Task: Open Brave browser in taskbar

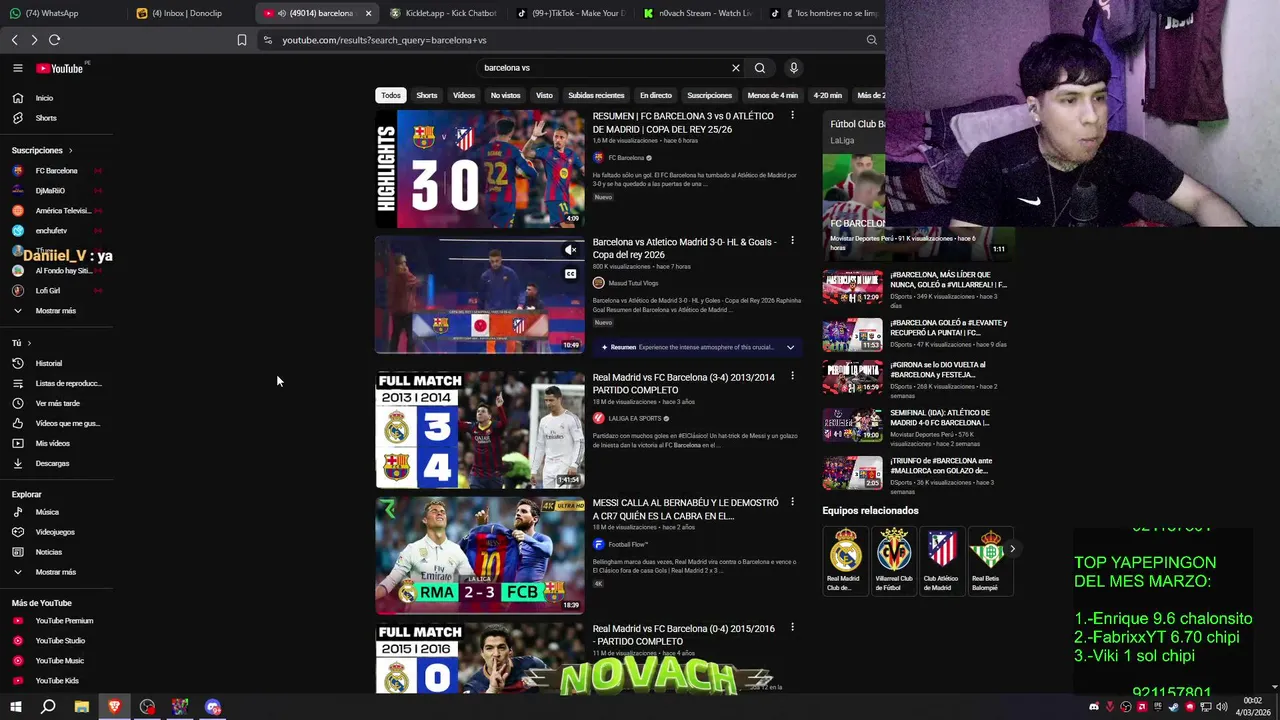Action: 114,707
